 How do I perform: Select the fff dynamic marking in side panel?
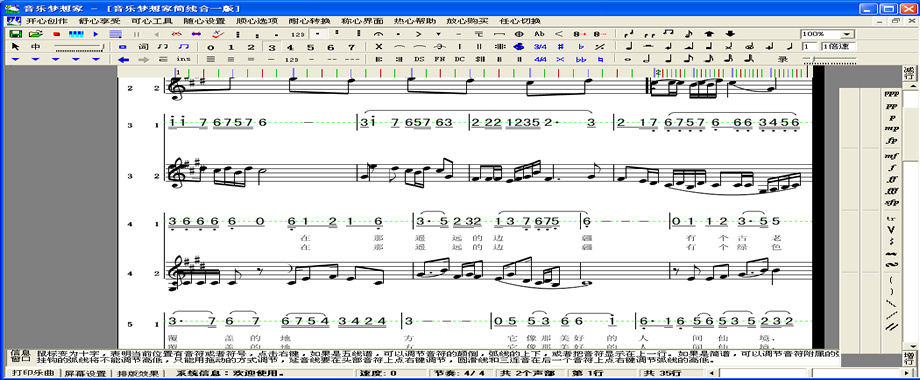pyautogui.click(x=892, y=191)
